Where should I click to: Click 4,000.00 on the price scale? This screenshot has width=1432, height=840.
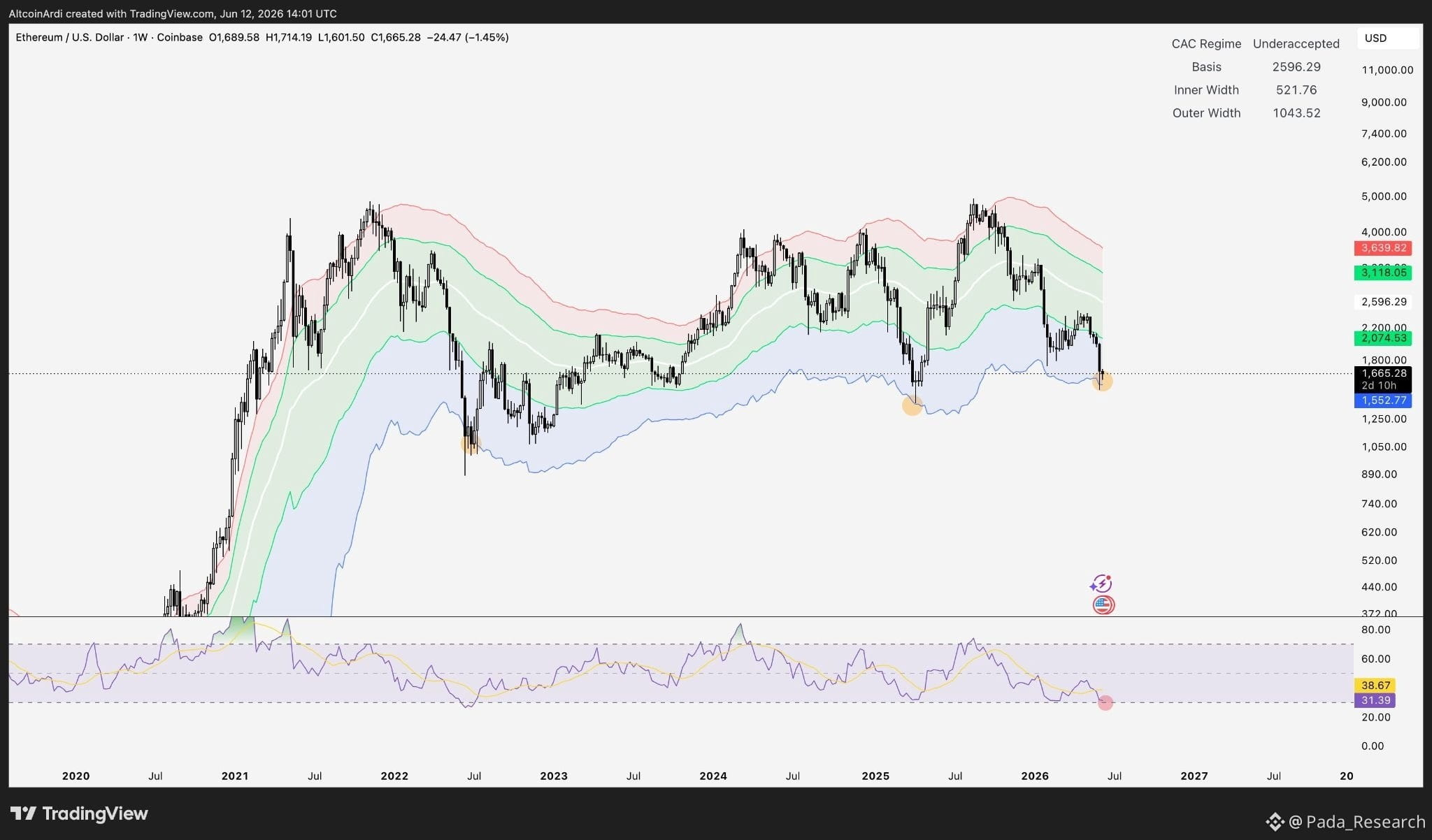(1384, 232)
